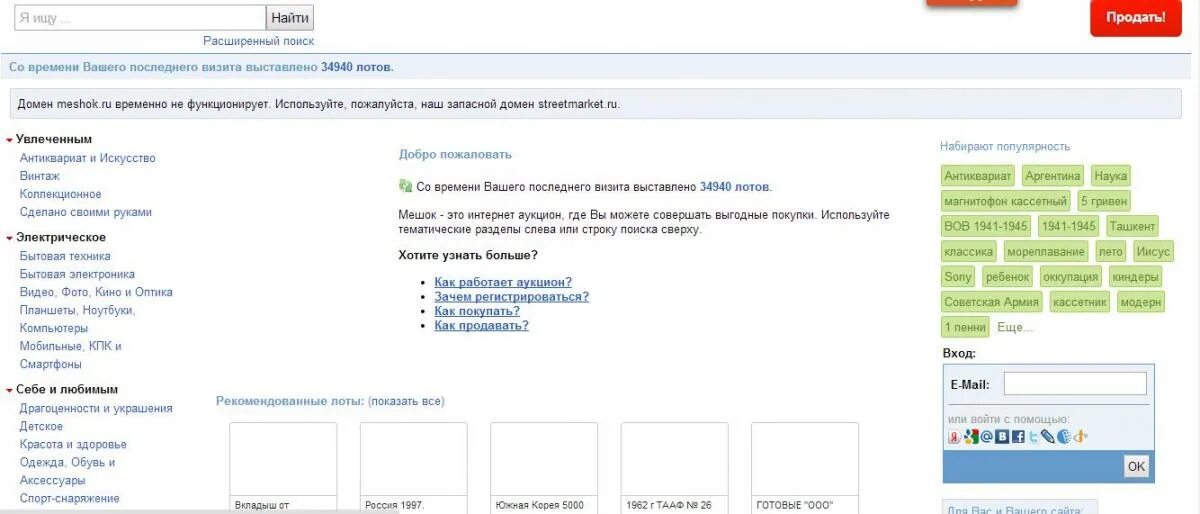Open the Винтаж category
This screenshot has width=1200, height=514.
40,176
